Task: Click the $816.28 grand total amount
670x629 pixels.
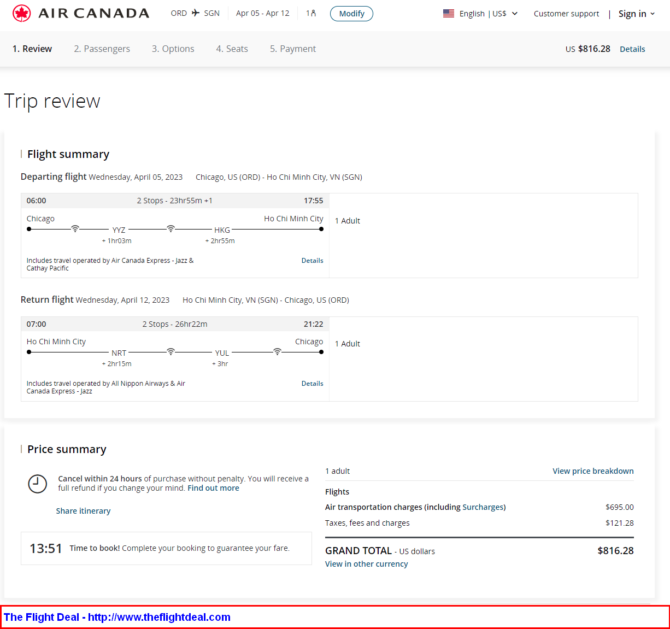Action: pos(615,551)
